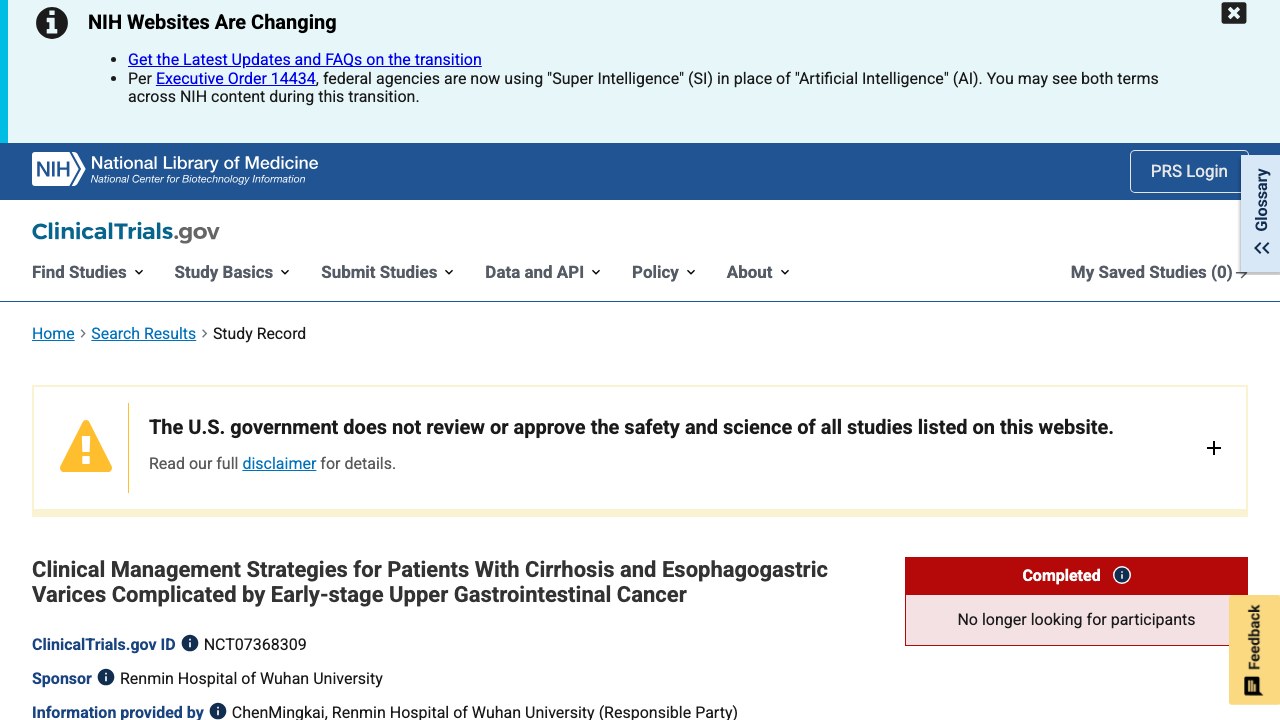Image resolution: width=1280 pixels, height=720 pixels.
Task: Click the info icon beside Information provided by
Action: click(217, 712)
